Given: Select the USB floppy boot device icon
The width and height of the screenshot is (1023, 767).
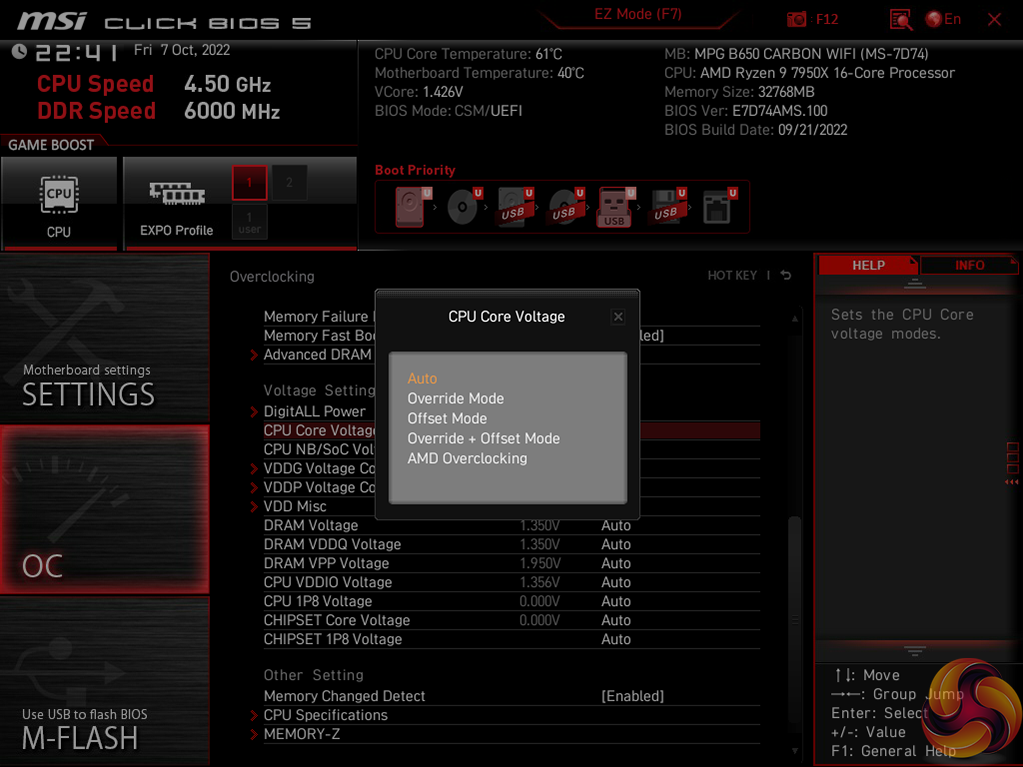Looking at the screenshot, I should pos(667,207).
